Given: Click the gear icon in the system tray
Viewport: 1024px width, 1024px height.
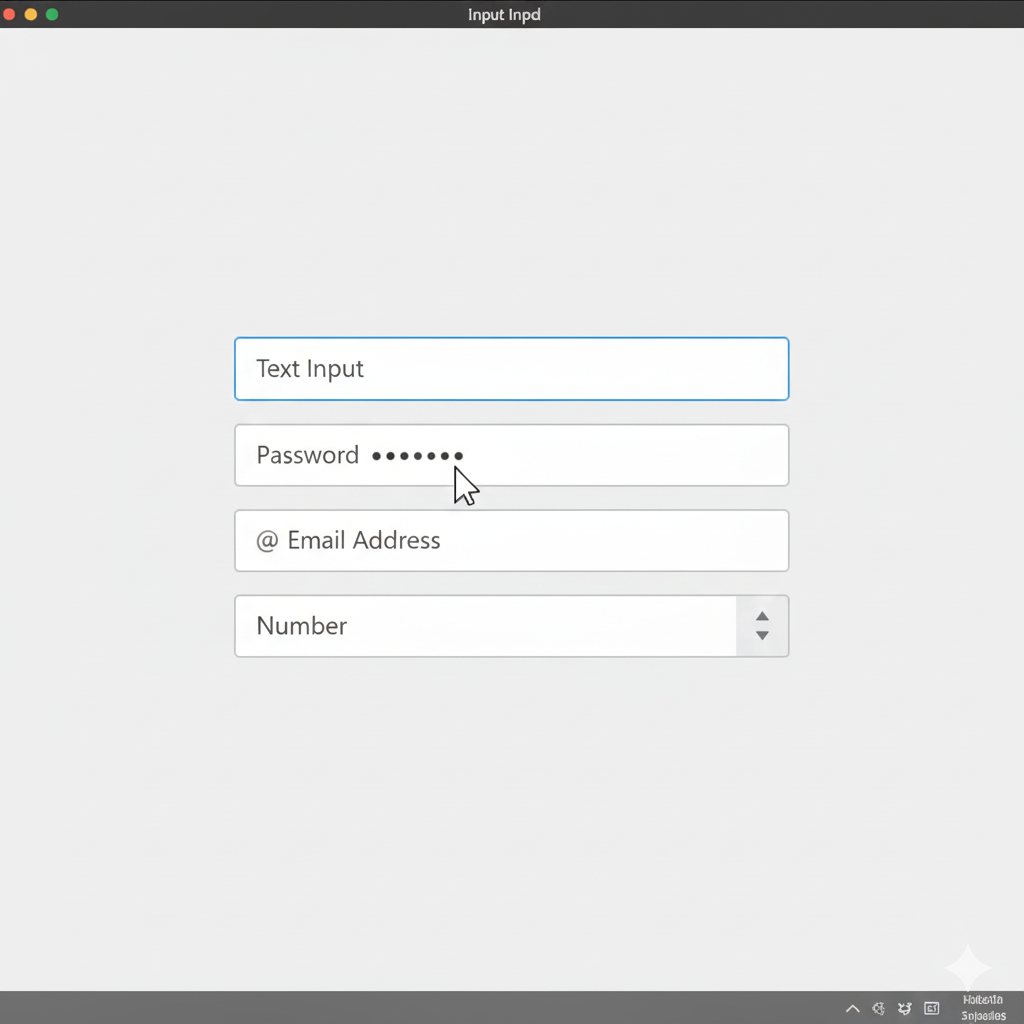Looking at the screenshot, I should tap(878, 1008).
